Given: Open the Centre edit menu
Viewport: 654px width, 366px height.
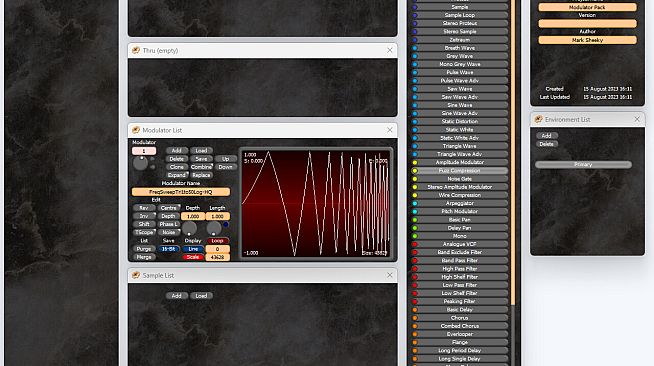Looking at the screenshot, I should (169, 208).
